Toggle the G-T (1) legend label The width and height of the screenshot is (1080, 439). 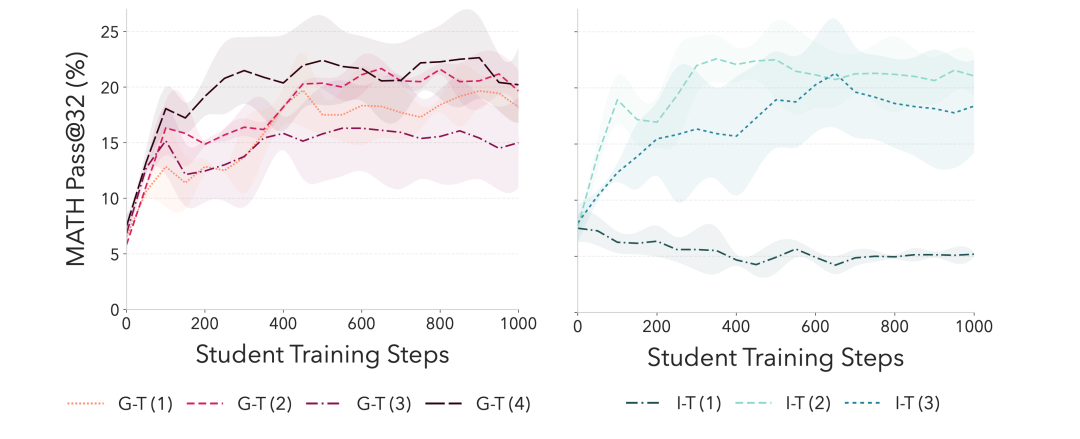[148, 404]
